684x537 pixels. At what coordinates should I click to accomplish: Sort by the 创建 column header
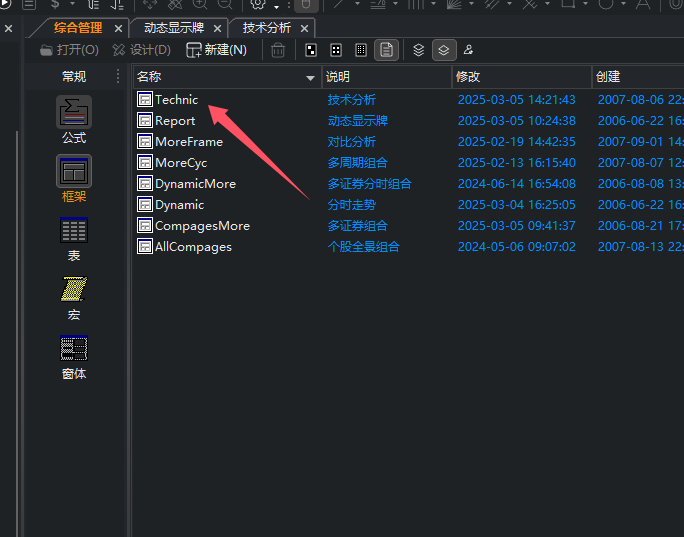638,77
